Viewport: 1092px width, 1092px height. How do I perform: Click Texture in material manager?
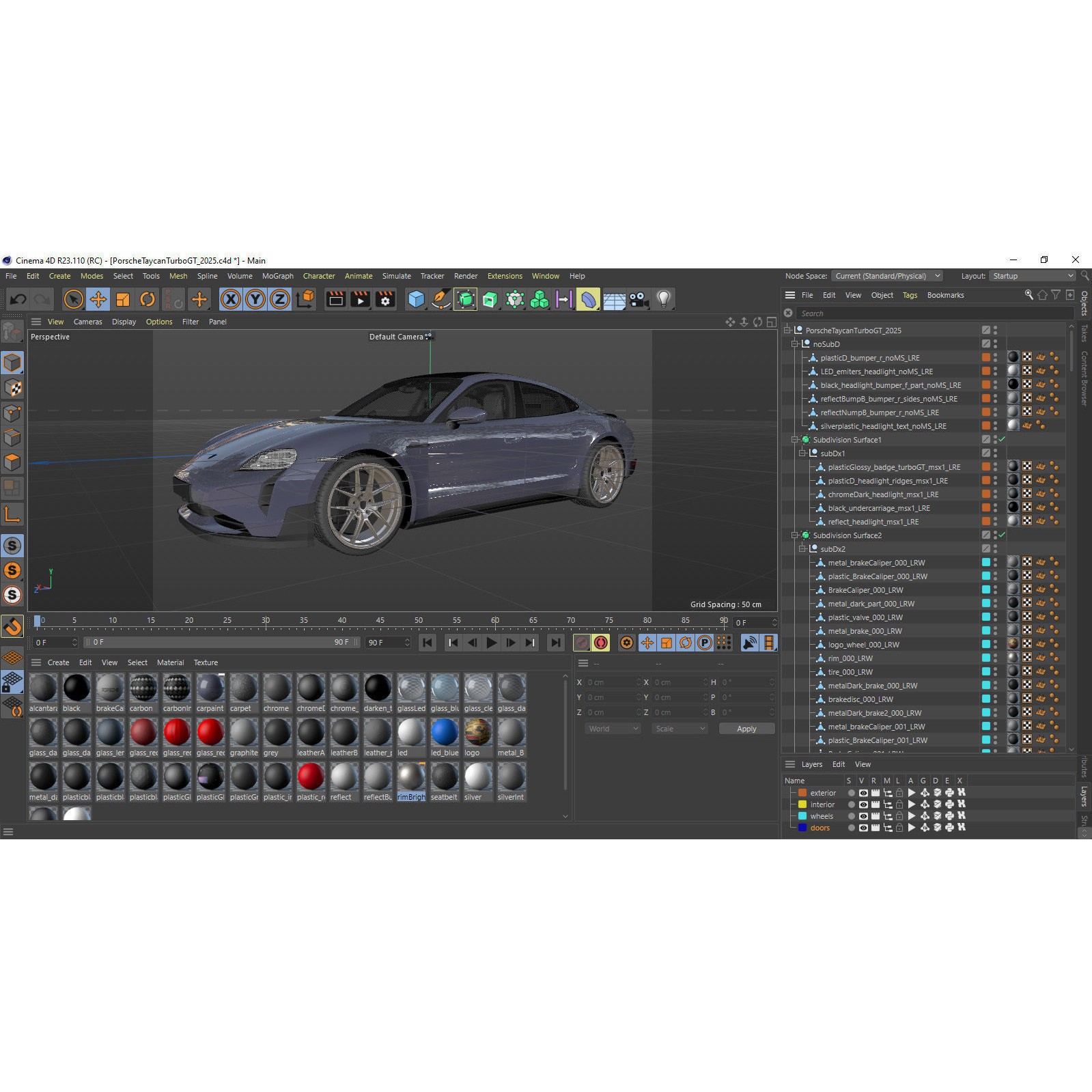click(x=206, y=662)
